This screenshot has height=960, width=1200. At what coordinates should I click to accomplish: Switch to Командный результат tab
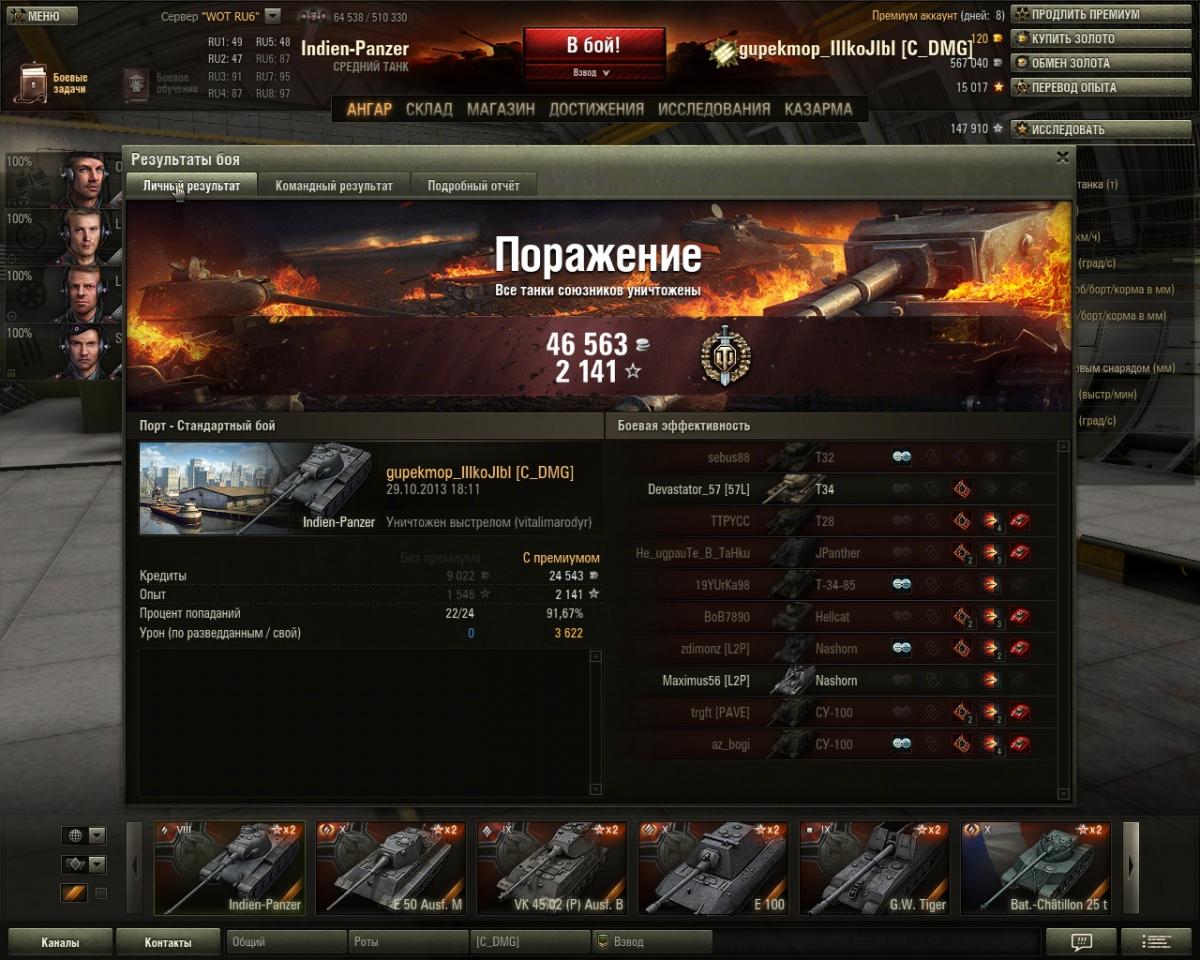(x=333, y=185)
